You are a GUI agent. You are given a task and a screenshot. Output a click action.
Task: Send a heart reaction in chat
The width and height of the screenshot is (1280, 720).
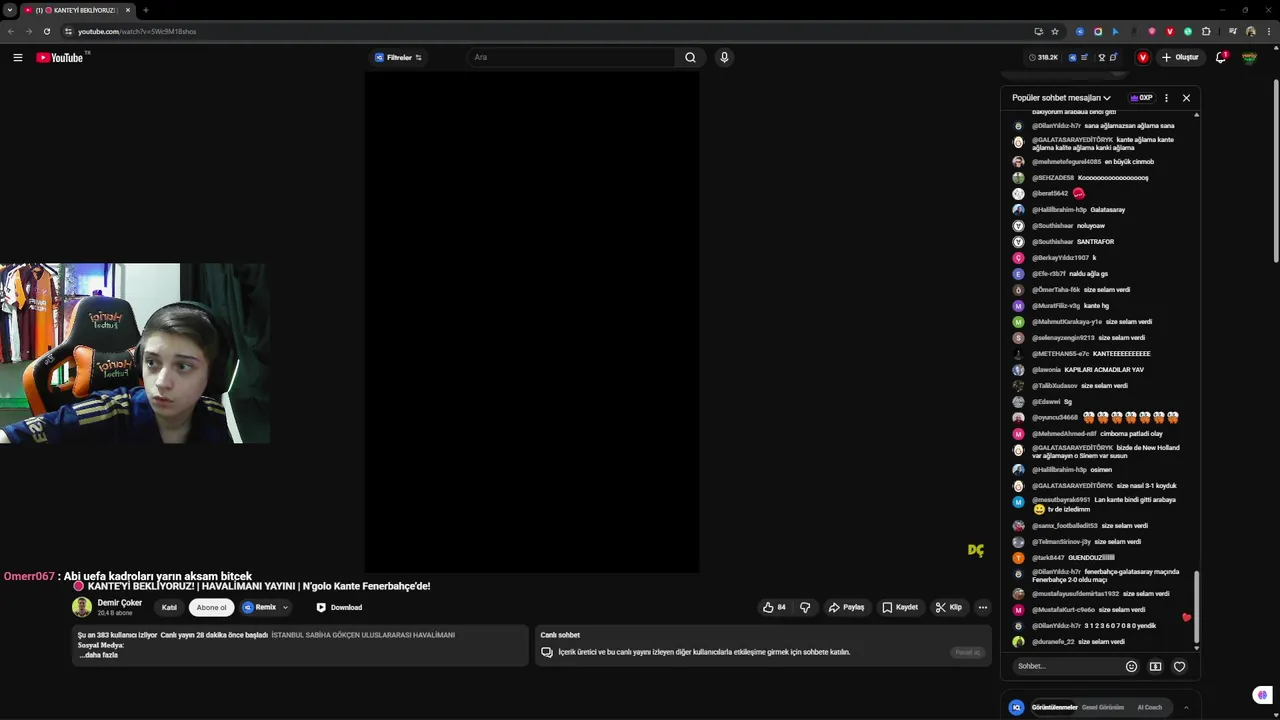[1180, 666]
